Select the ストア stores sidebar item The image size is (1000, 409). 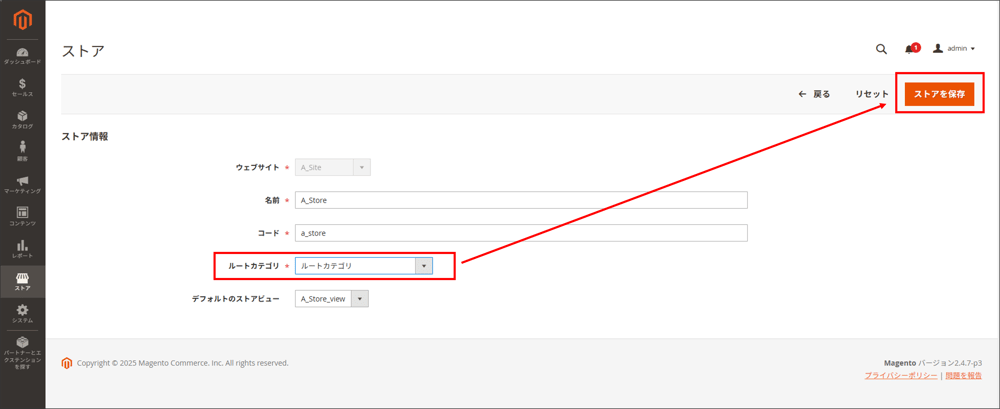tap(22, 281)
